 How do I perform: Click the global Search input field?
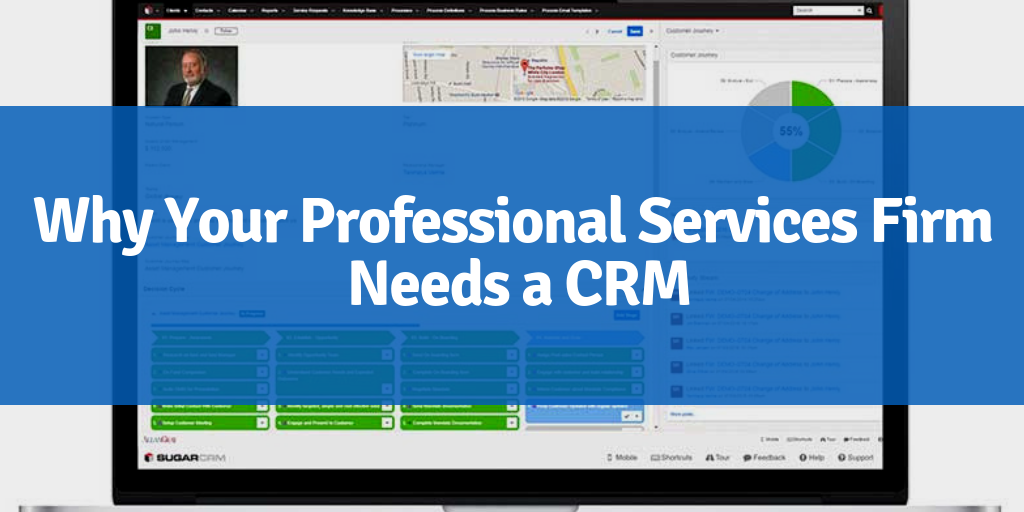pyautogui.click(x=828, y=10)
